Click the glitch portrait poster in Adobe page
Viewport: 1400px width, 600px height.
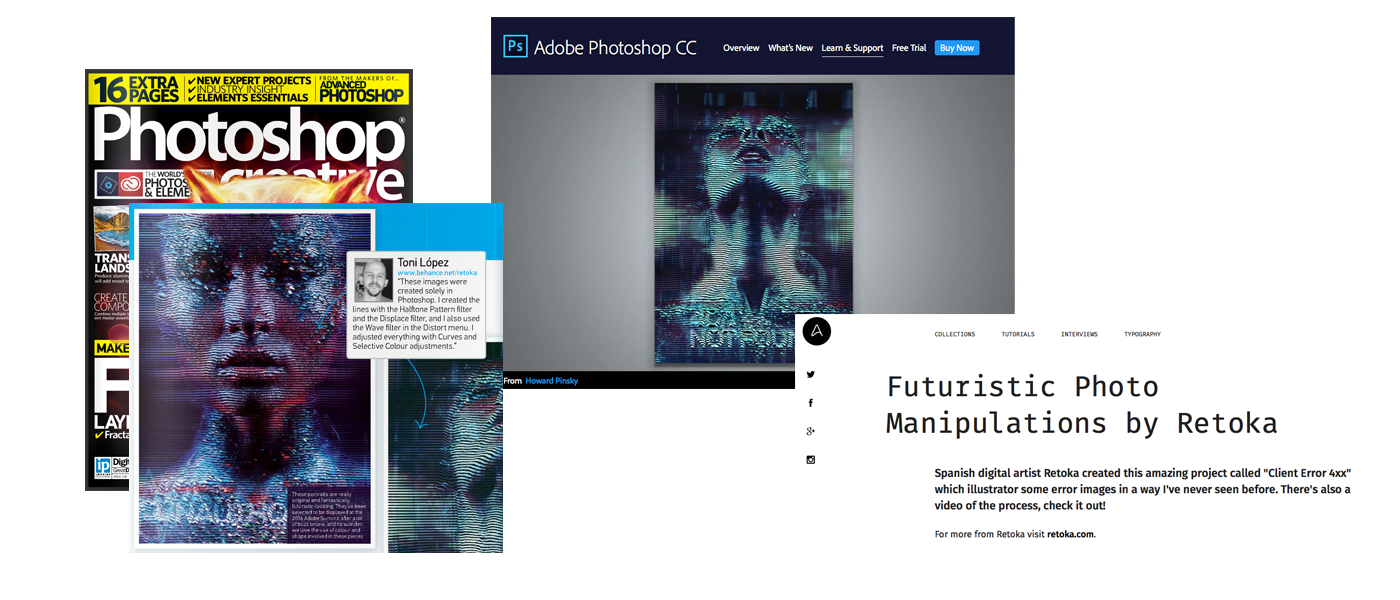point(754,223)
